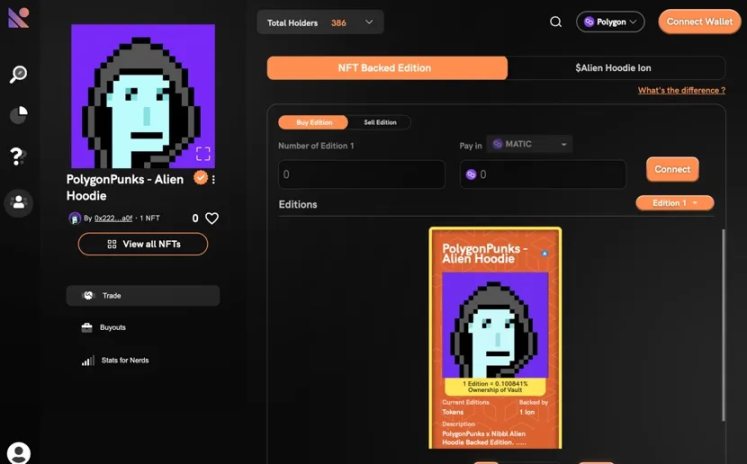Open the 0x222...a0f creator link
This screenshot has width=747, height=464.
pos(113,218)
